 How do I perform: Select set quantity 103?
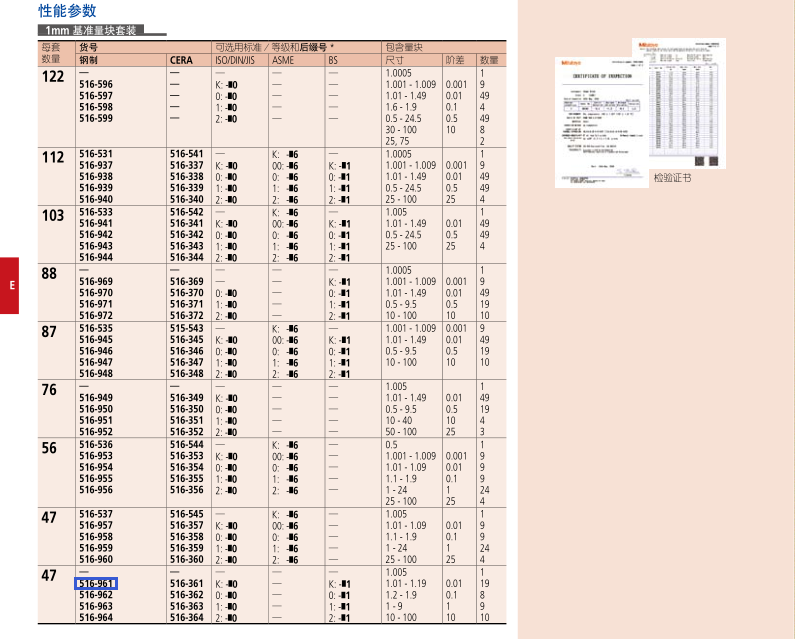tap(53, 216)
